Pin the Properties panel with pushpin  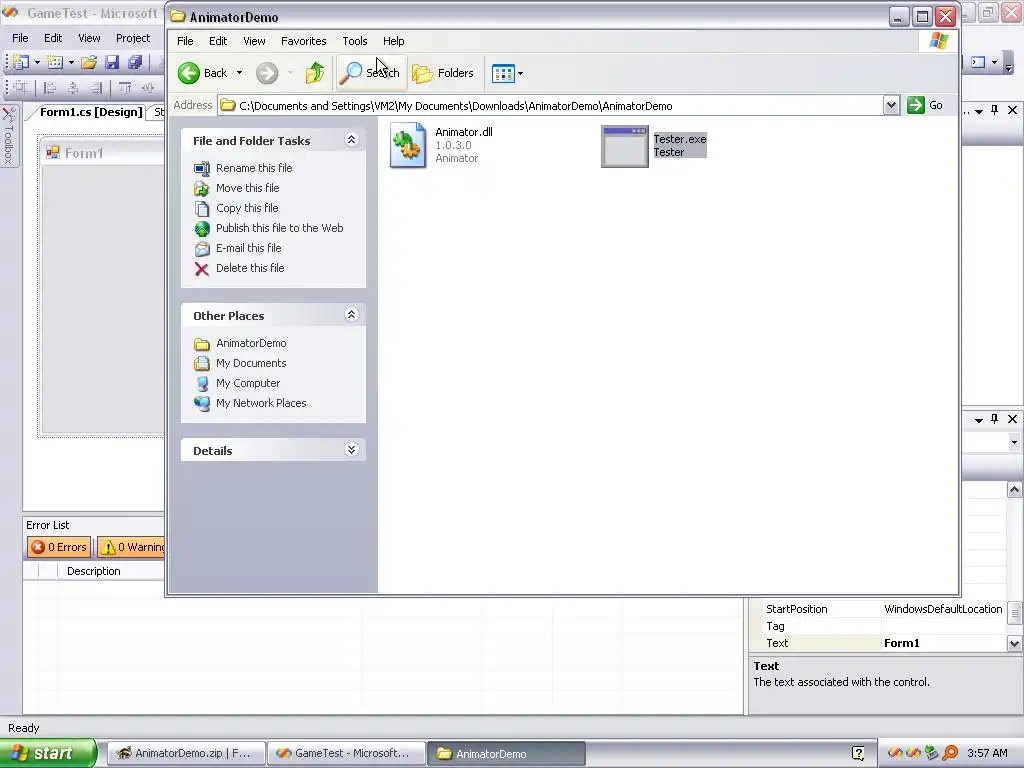coord(995,419)
